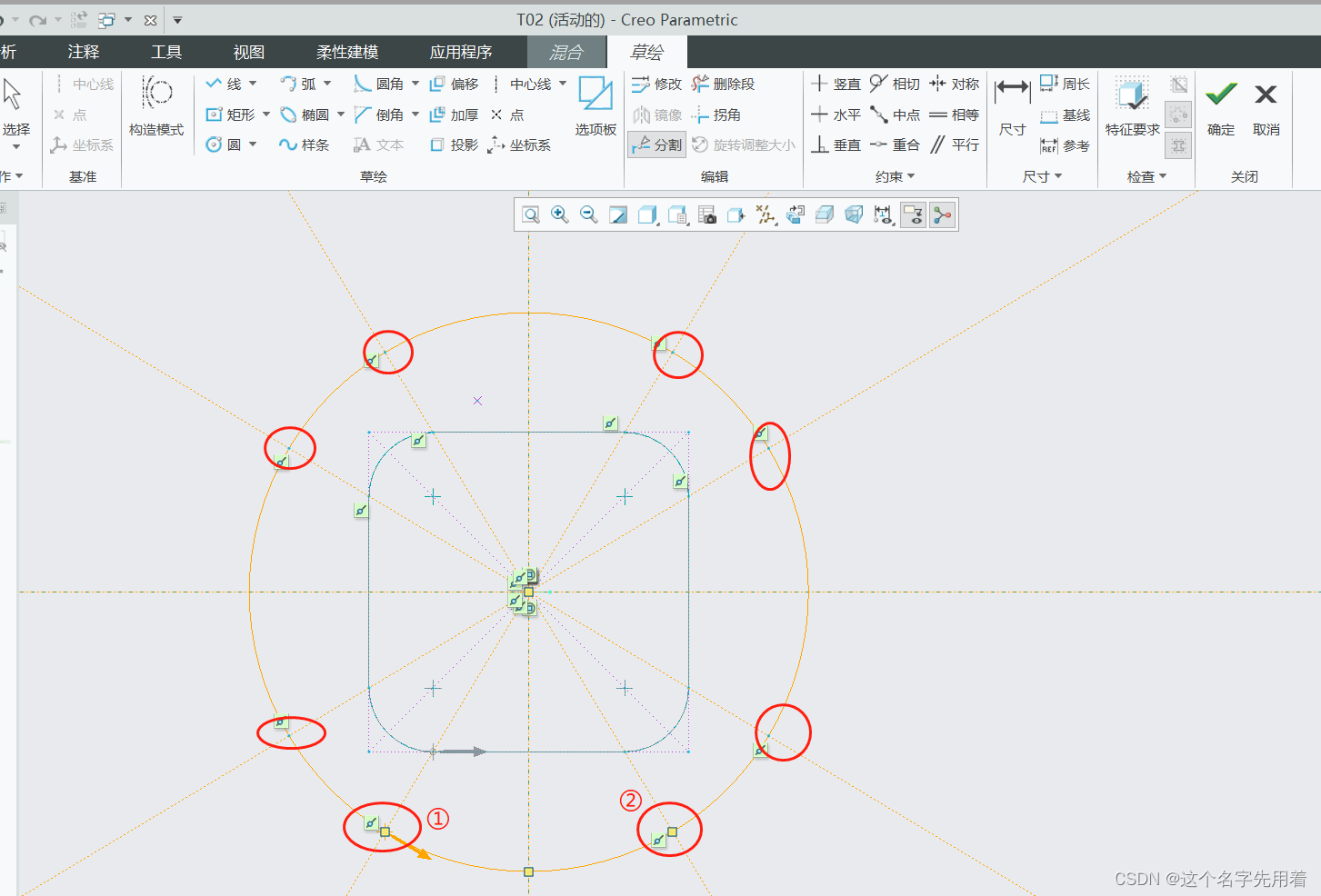1321x896 pixels.
Task: Click the Repaint screen icon
Action: (x=618, y=214)
